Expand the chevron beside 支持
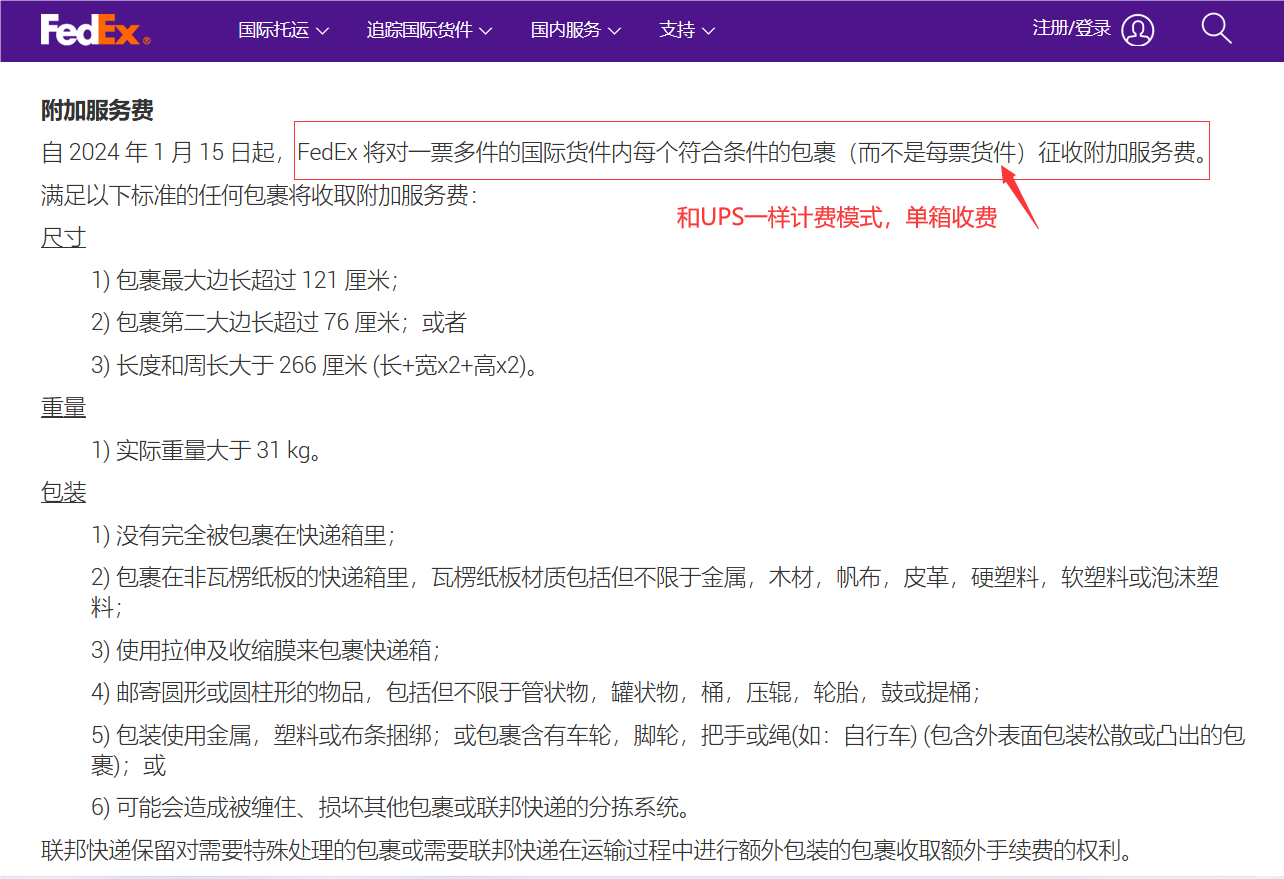Image resolution: width=1284 pixels, height=879 pixels. click(709, 31)
